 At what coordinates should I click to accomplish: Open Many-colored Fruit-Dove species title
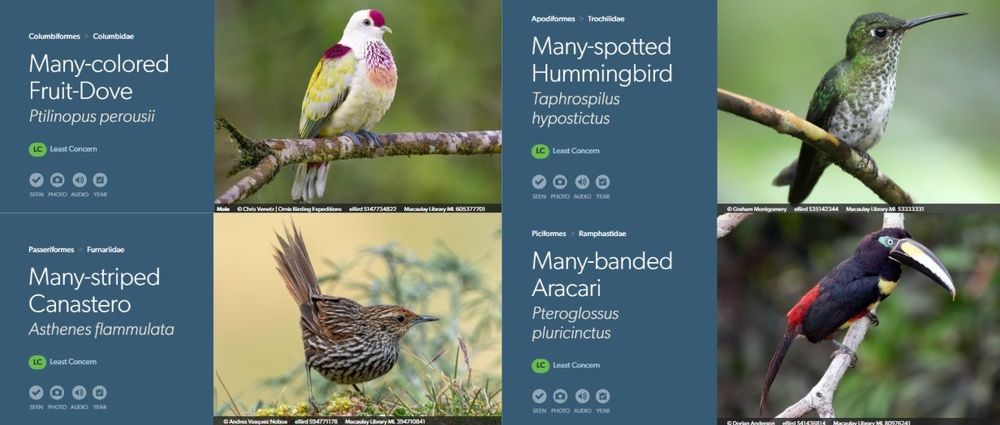coord(99,77)
